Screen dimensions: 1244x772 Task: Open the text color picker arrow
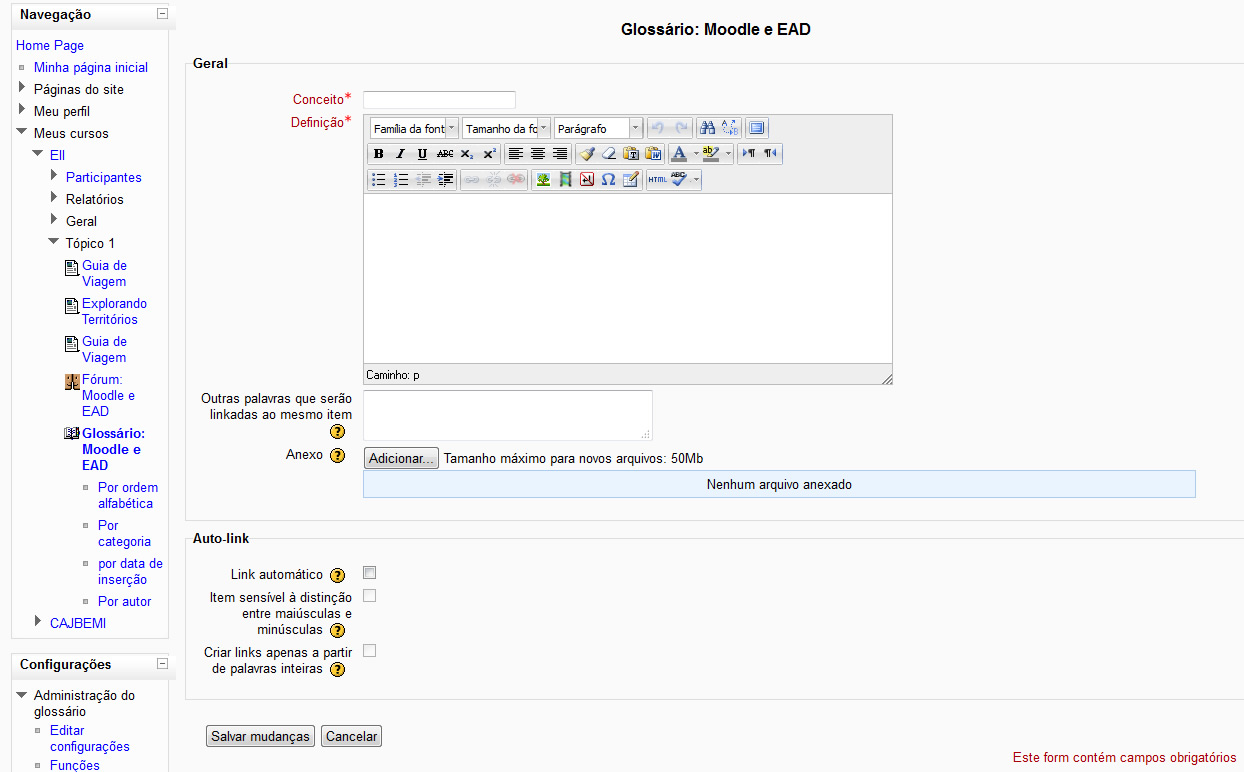(x=695, y=154)
